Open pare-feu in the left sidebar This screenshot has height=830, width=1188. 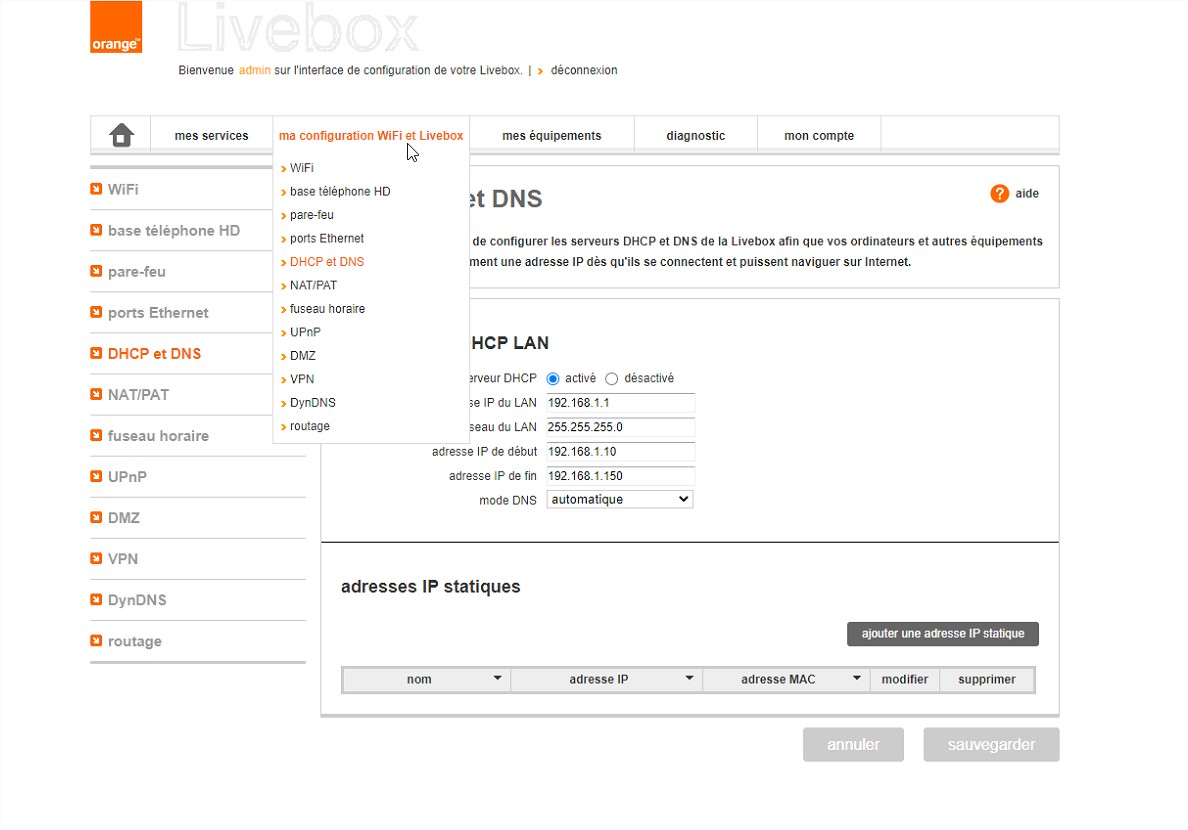[x=136, y=271]
